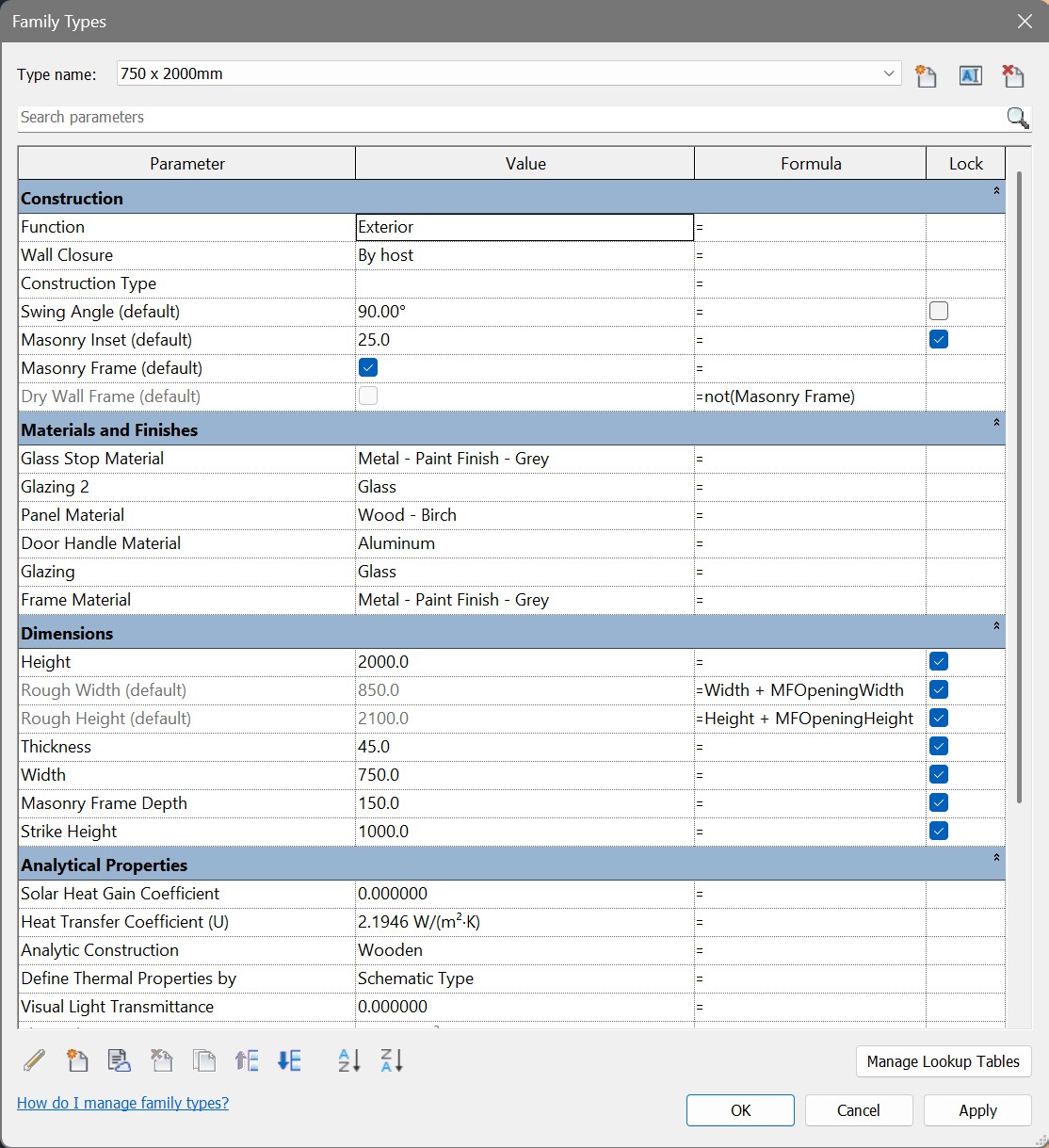This screenshot has width=1049, height=1148.
Task: Click the Analytic Construction value 'Wooden'
Action: (524, 950)
